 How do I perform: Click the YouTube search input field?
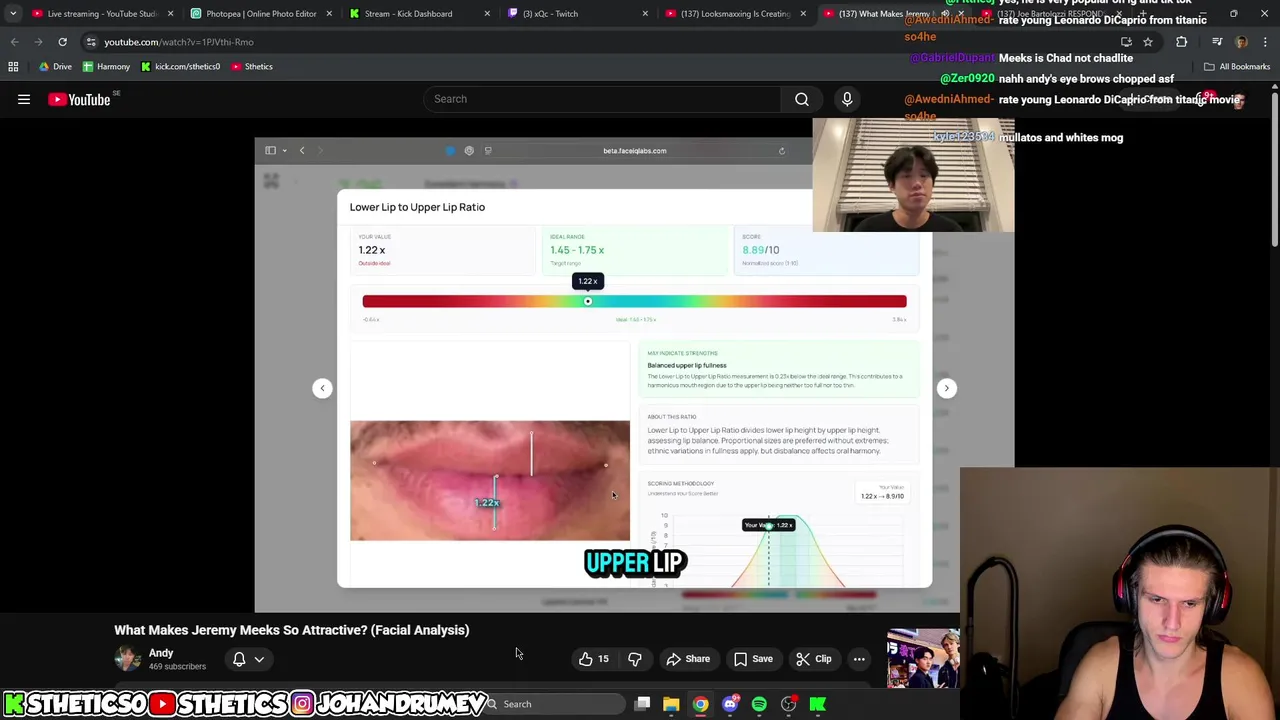click(603, 99)
